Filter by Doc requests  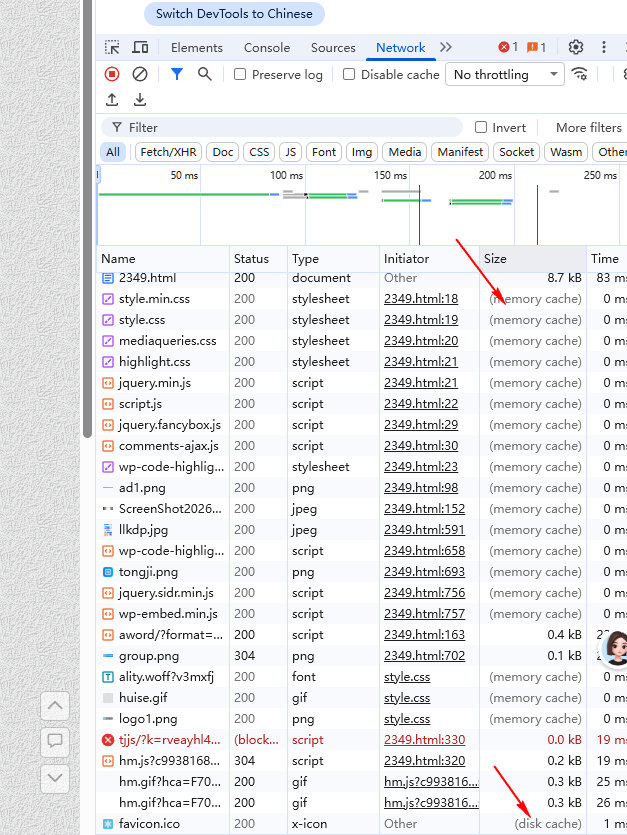[223, 152]
